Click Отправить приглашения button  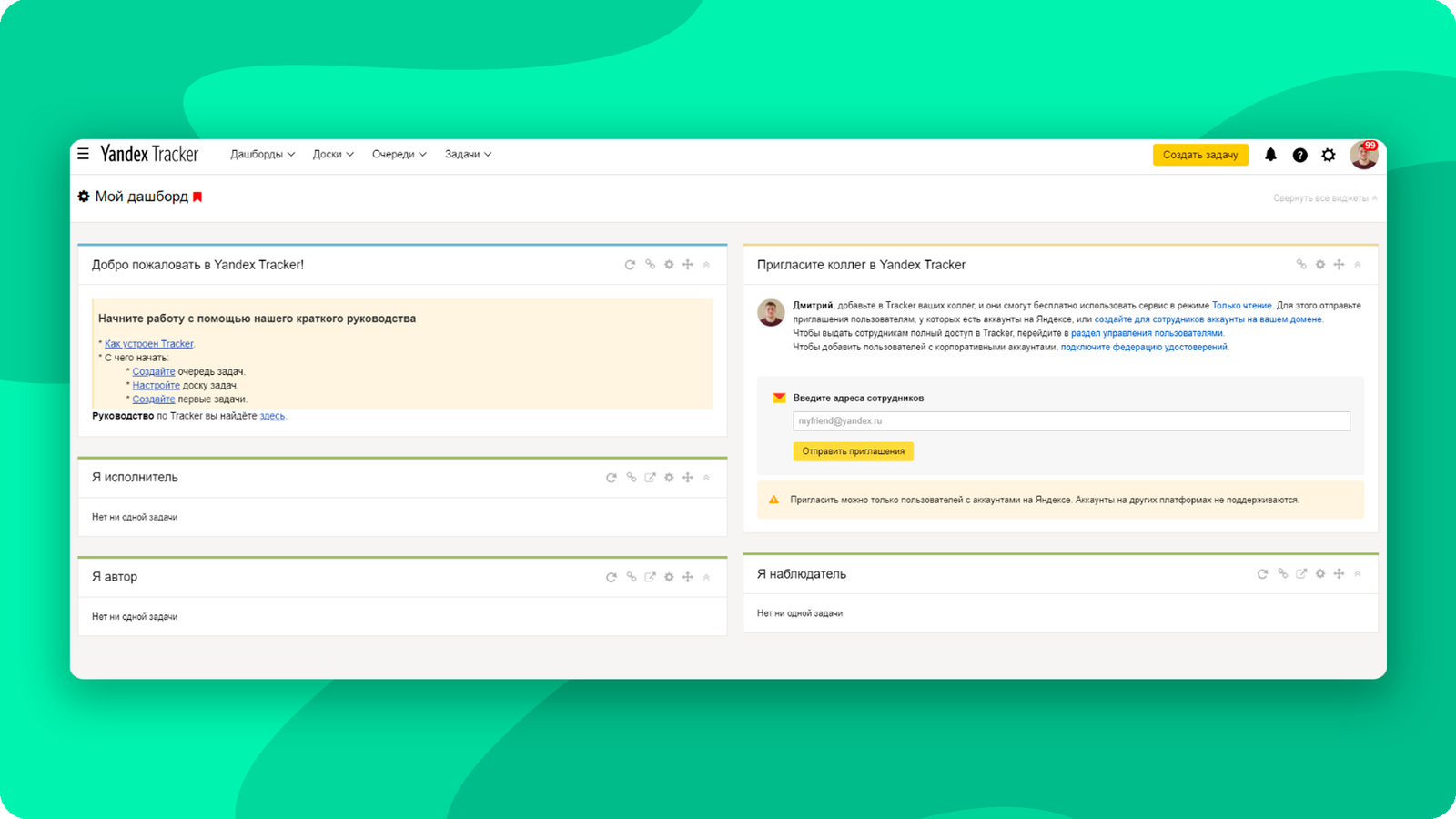point(853,451)
